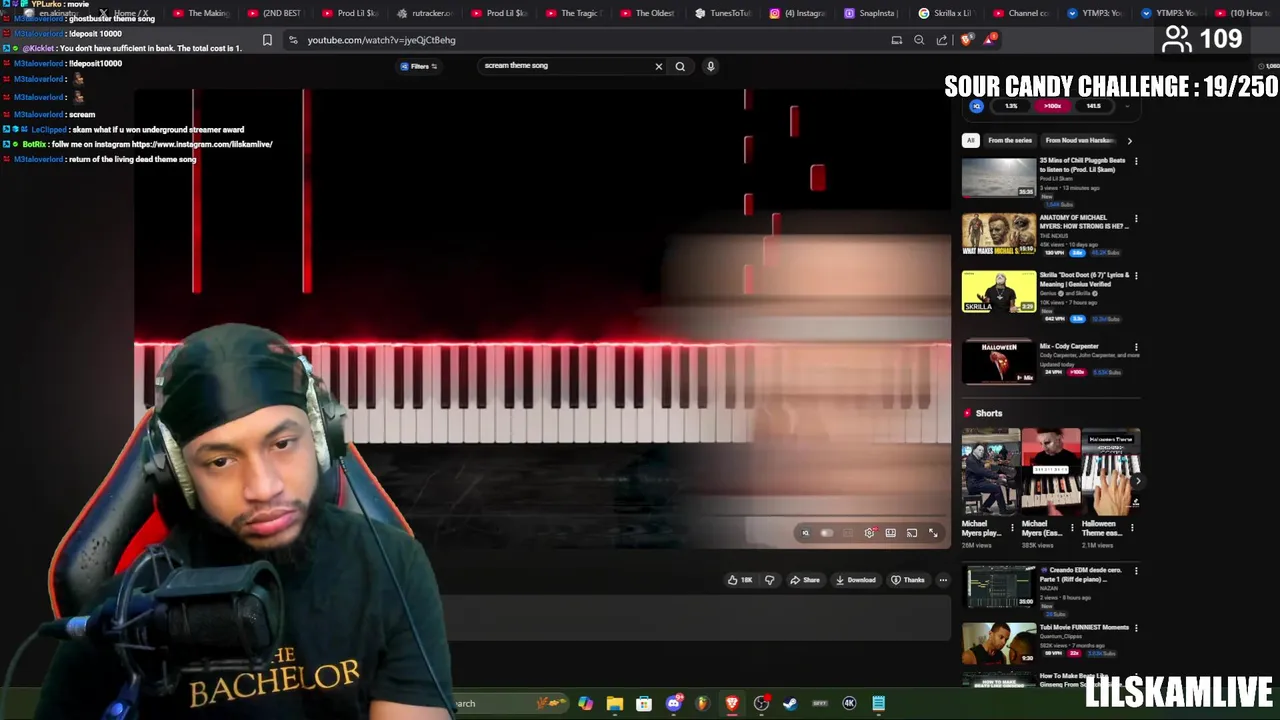Click the Thanks button
The image size is (1280, 720).
click(908, 580)
